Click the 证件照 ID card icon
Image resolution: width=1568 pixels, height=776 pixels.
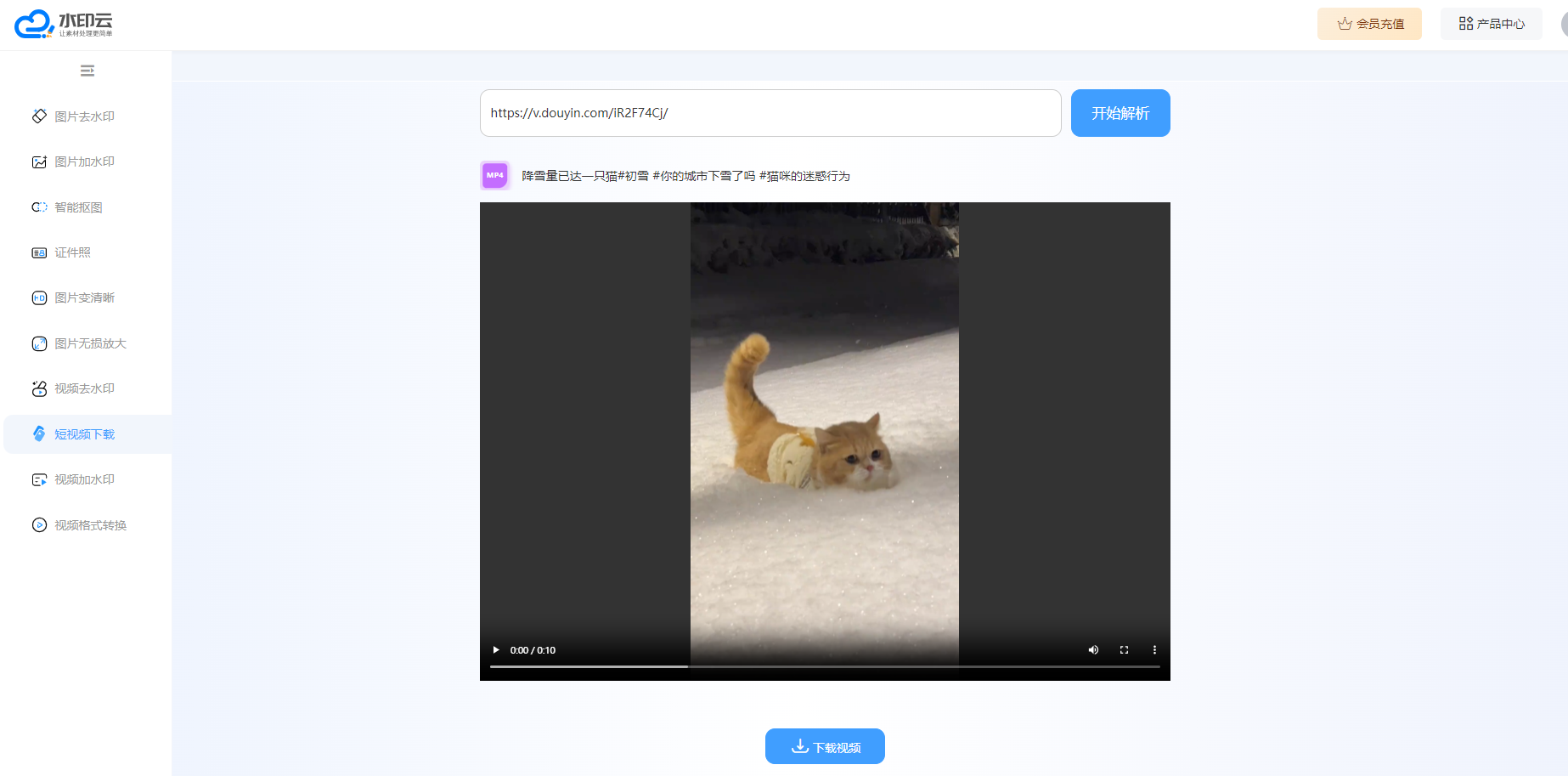(x=39, y=252)
